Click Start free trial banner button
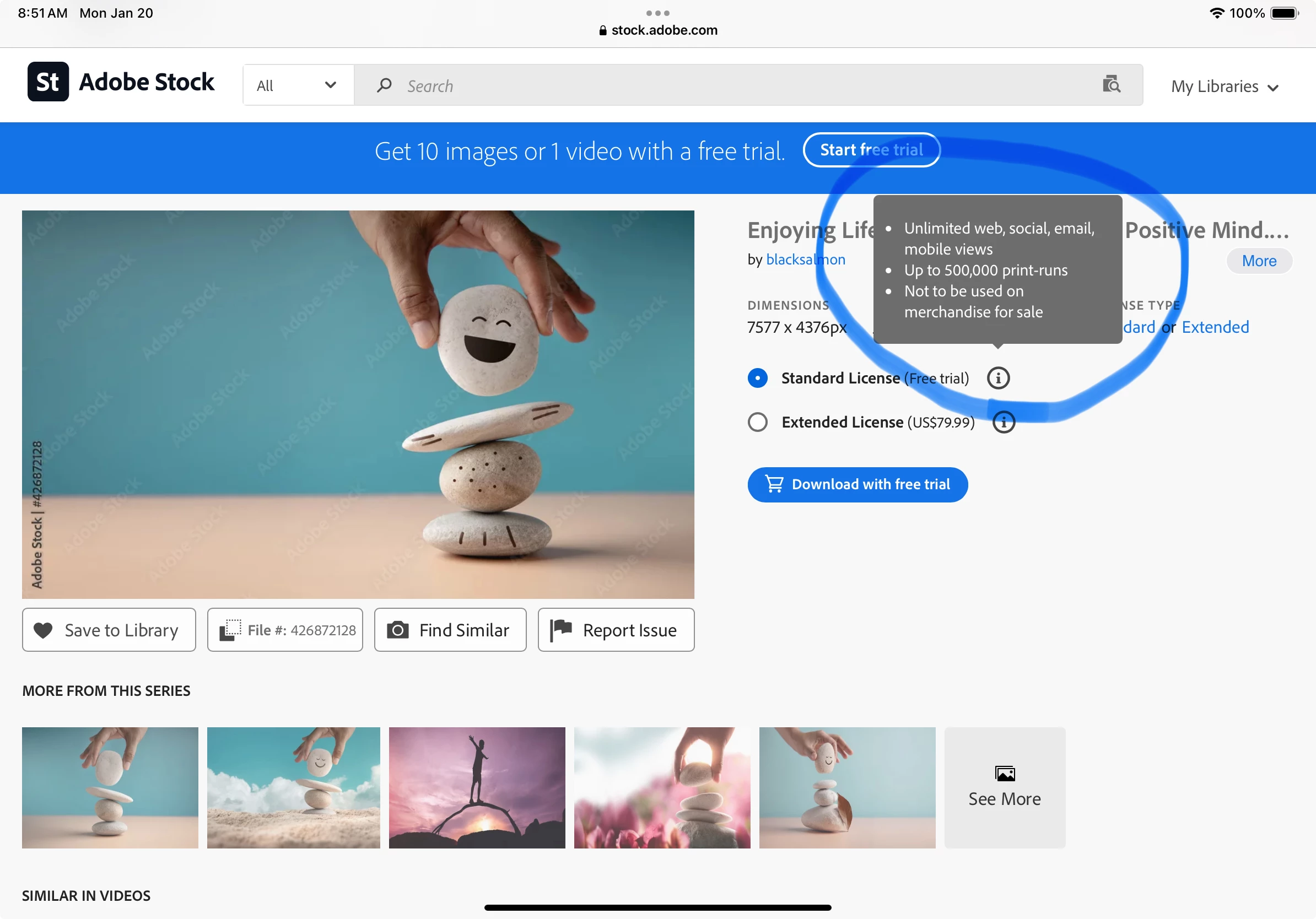Image resolution: width=1316 pixels, height=919 pixels. coord(871,150)
